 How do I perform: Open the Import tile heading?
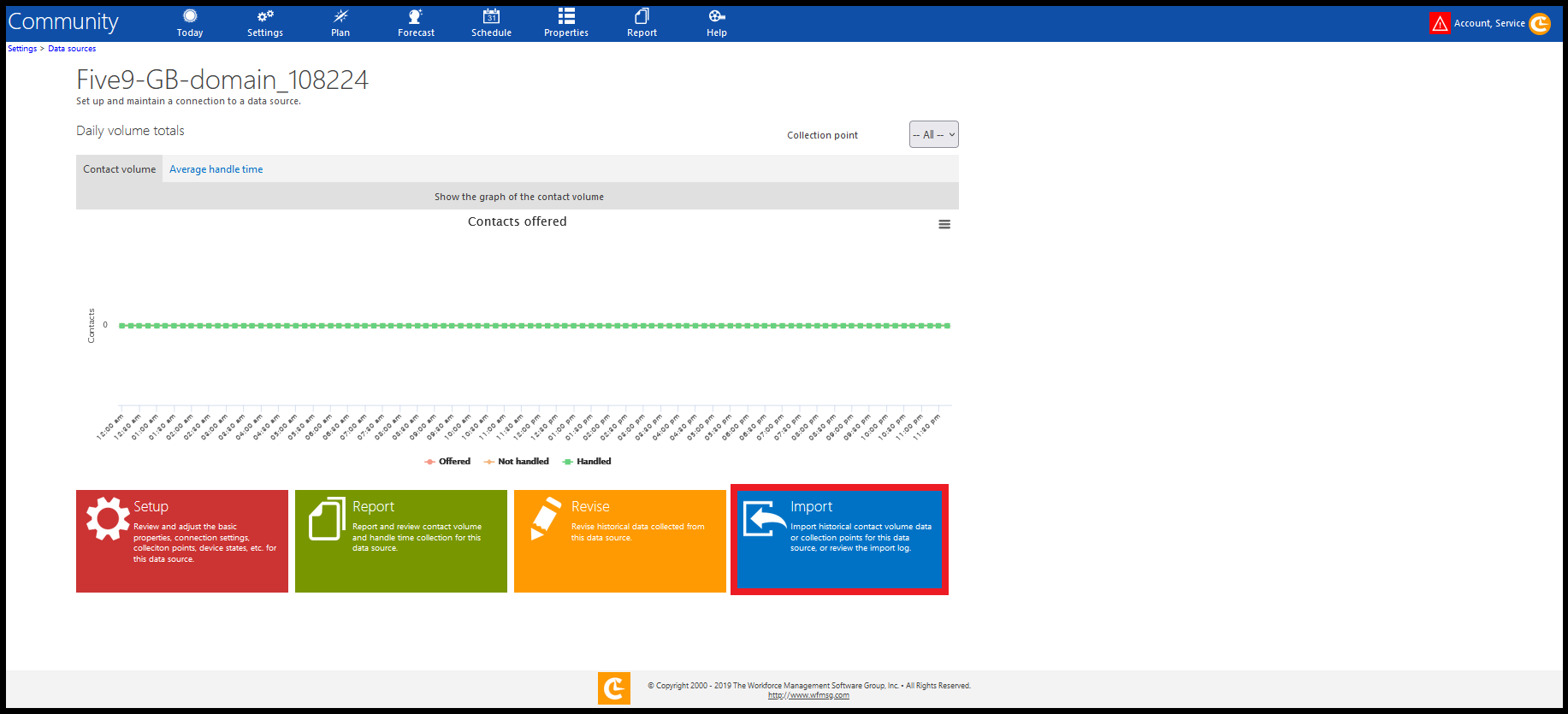(x=811, y=506)
